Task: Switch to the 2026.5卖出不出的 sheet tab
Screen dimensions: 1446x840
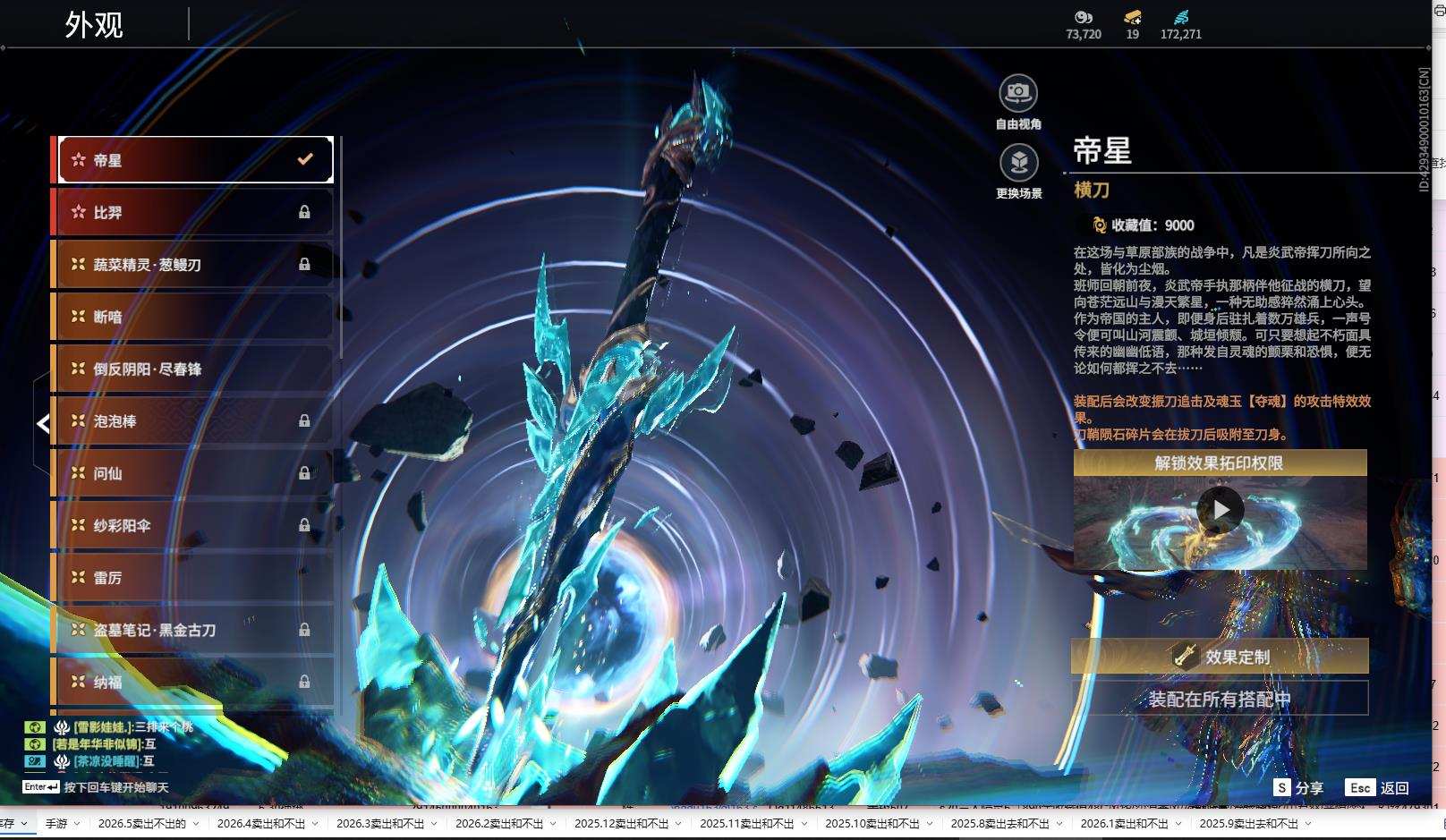Action: [x=142, y=824]
